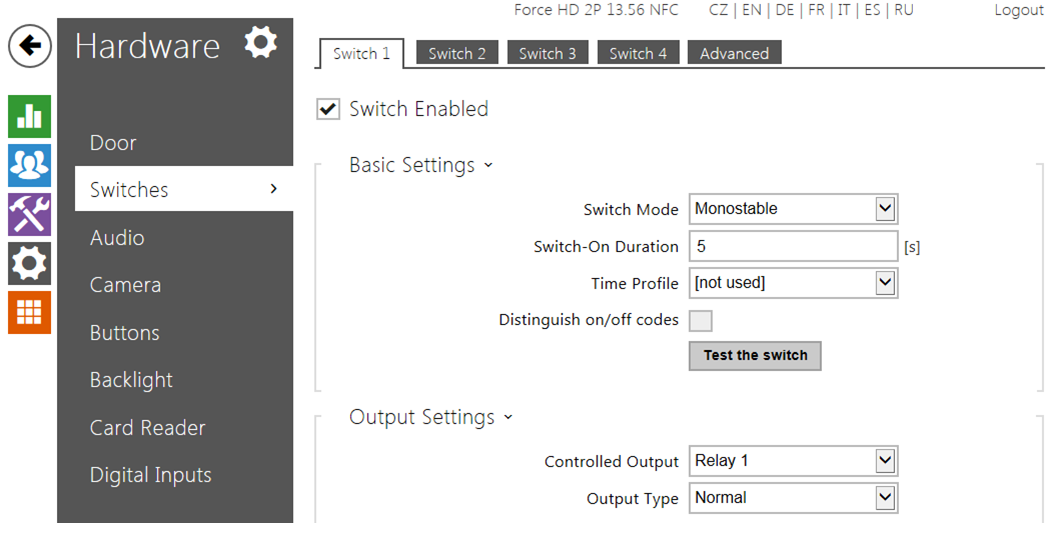
Task: Switch to the Switch 2 tab
Action: pyautogui.click(x=457, y=54)
